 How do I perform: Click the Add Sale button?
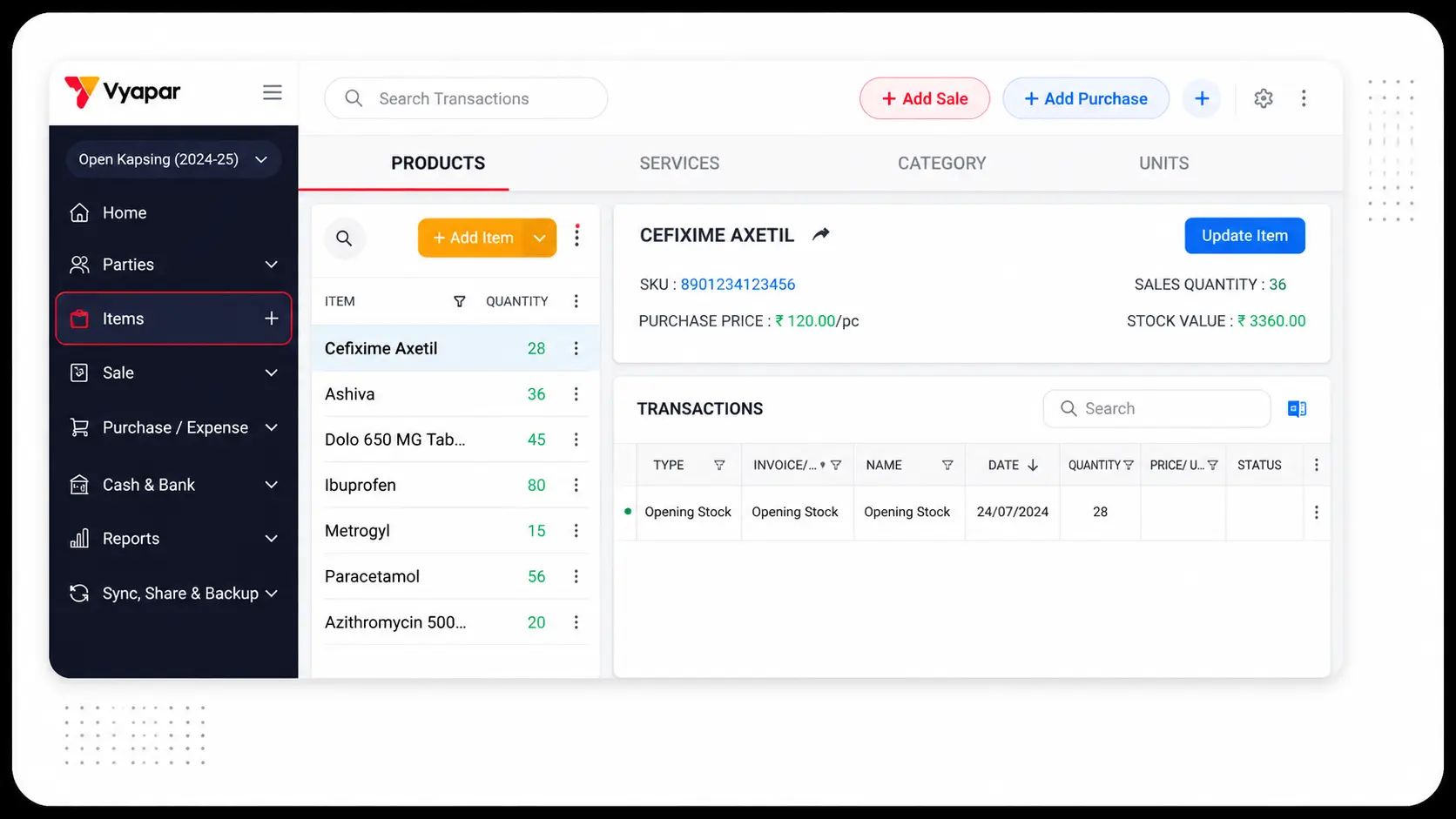924,98
